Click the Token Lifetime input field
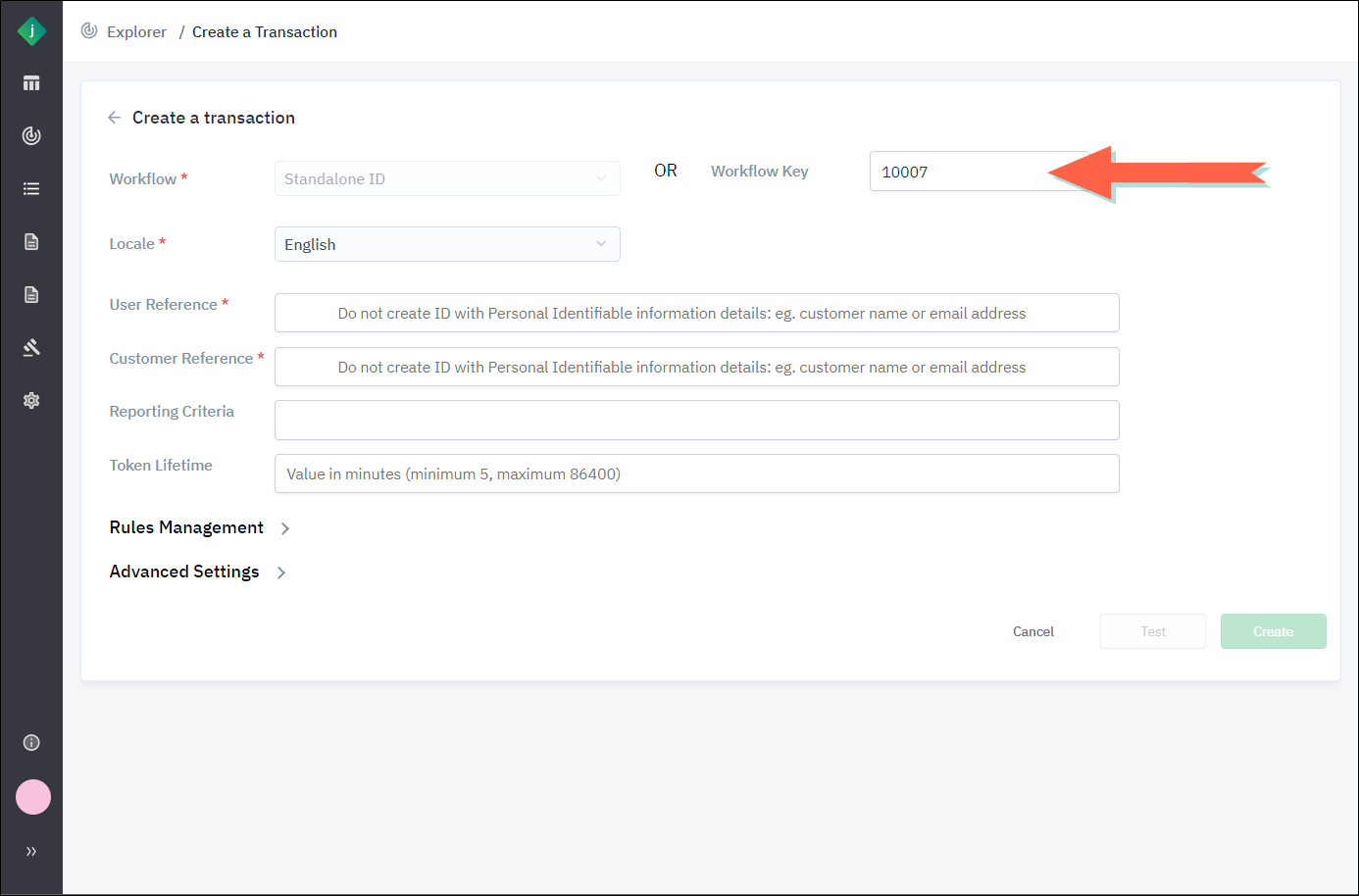1359x896 pixels. (696, 474)
